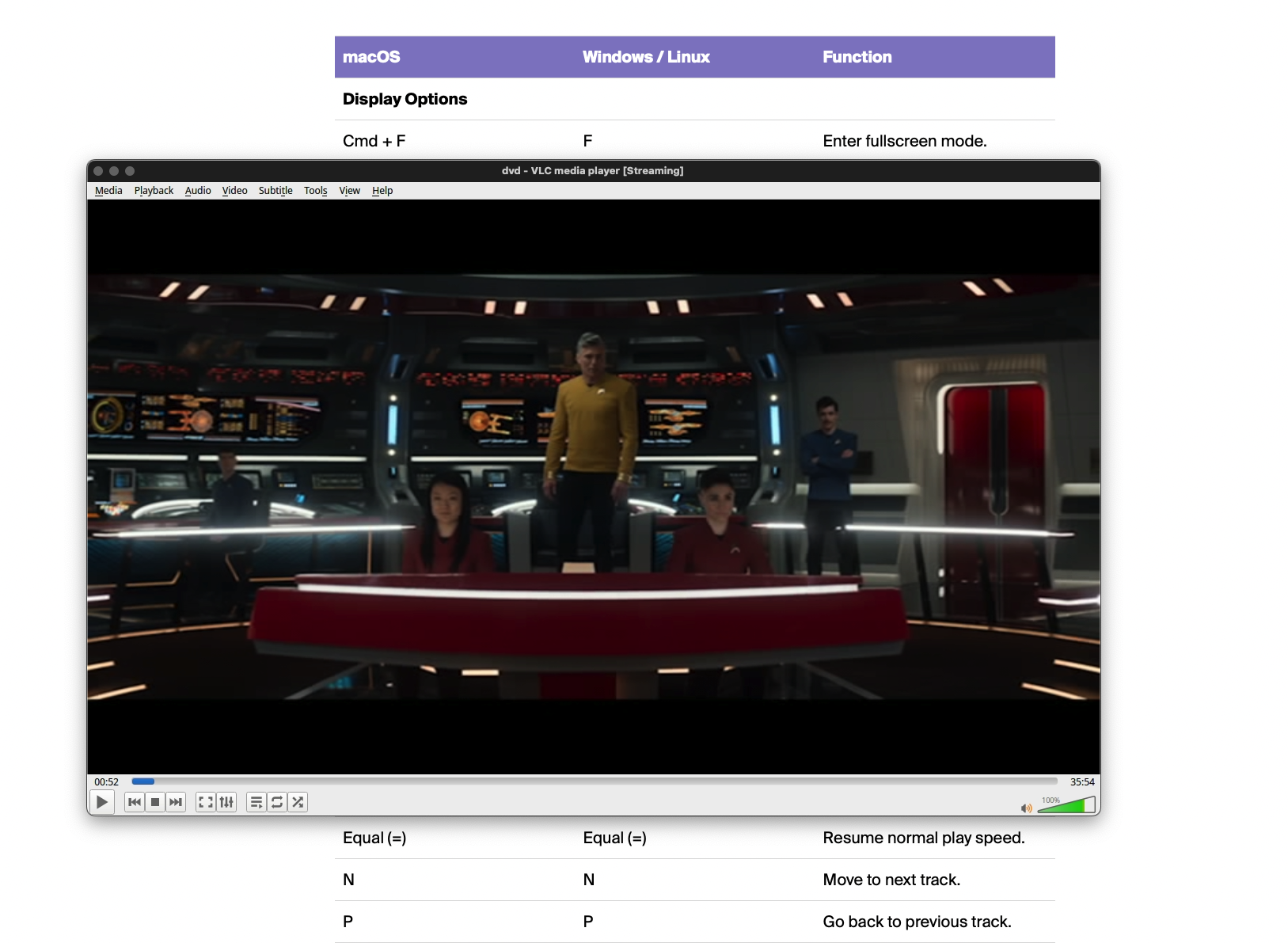Toggle loop repeat mode
1288x943 pixels.
277,802
